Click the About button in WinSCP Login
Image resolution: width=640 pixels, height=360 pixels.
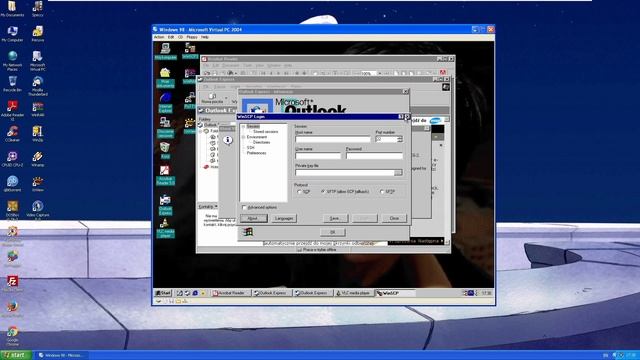tap(253, 218)
